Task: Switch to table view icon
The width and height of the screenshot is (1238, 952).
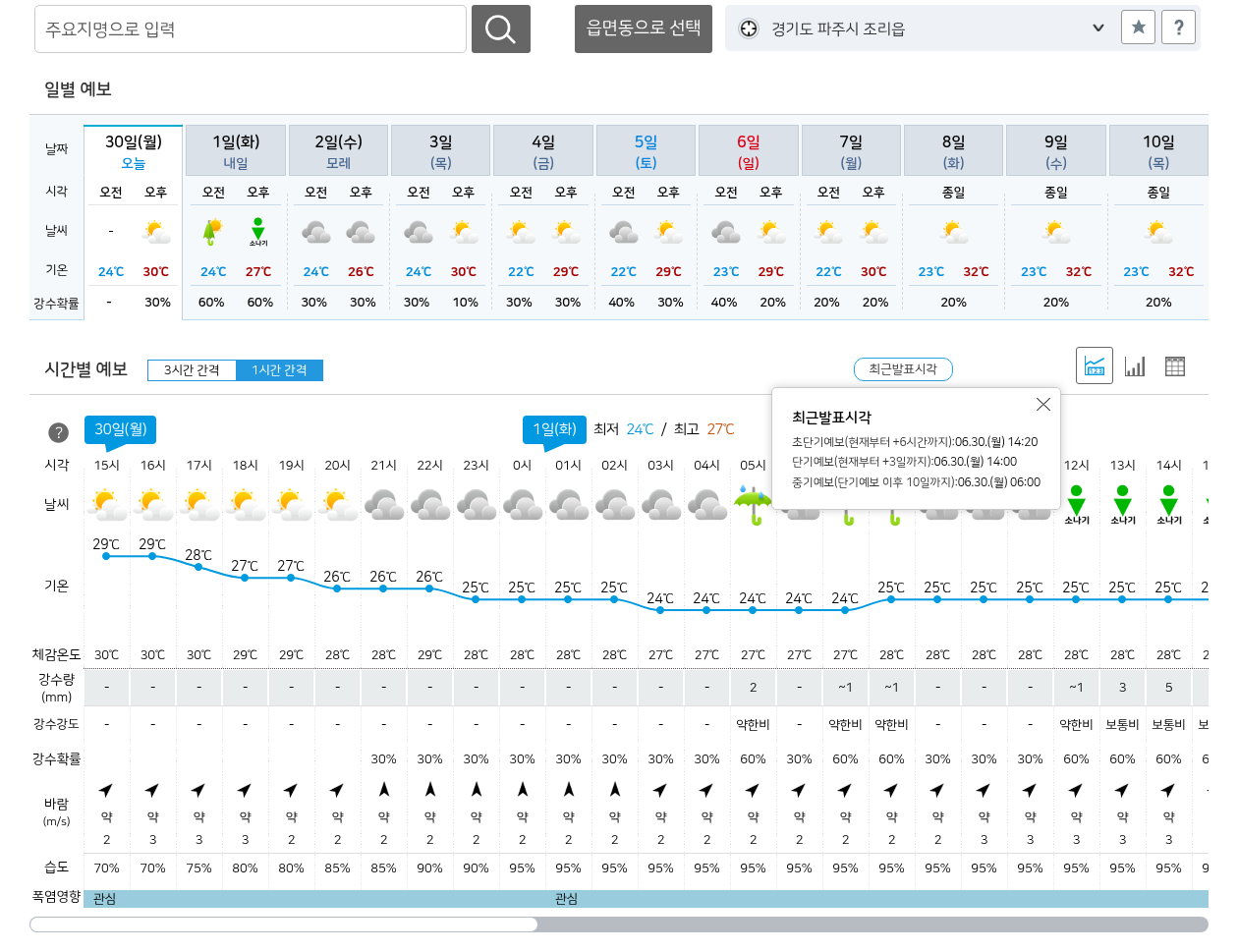Action: click(x=1175, y=366)
